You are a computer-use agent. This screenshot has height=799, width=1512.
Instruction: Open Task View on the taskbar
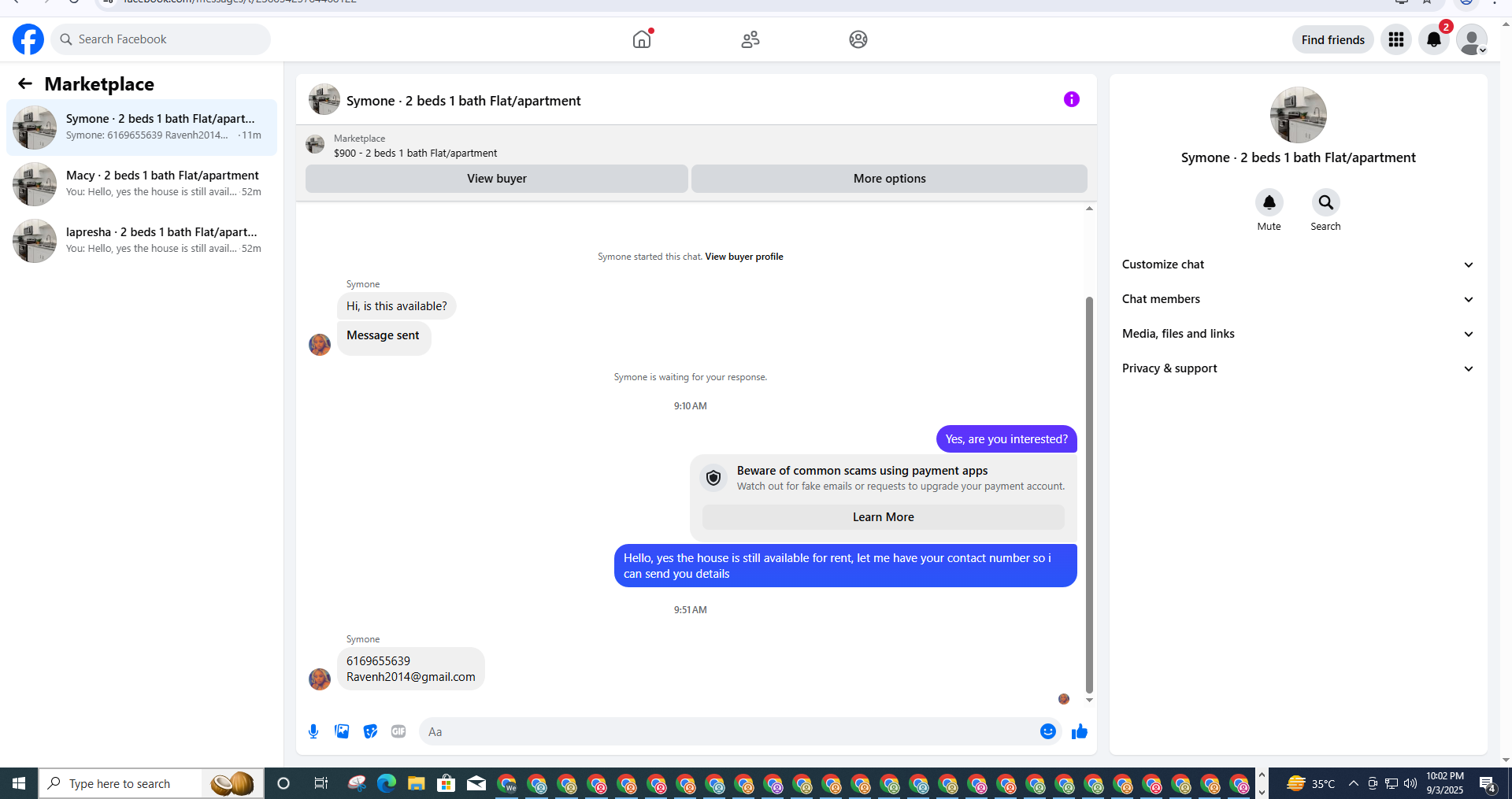pyautogui.click(x=321, y=783)
